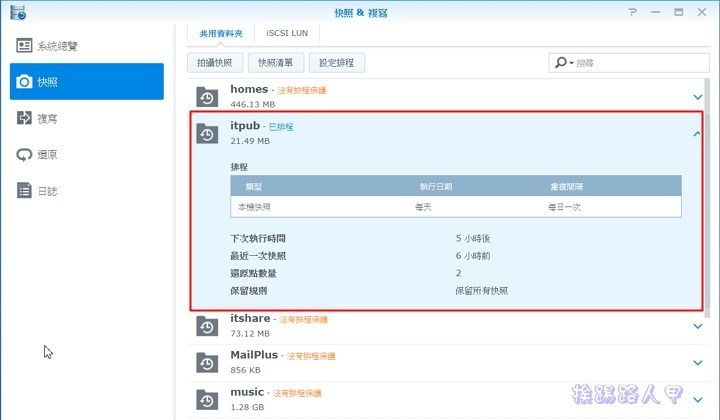Go to 日誌 in the sidebar

47,191
